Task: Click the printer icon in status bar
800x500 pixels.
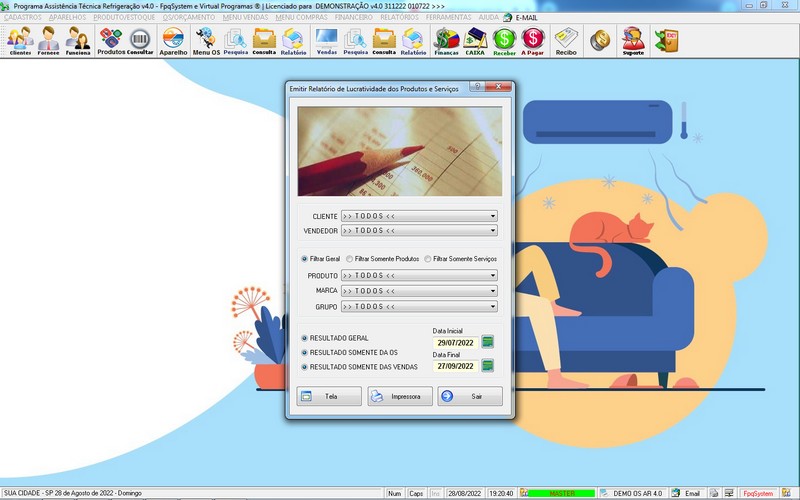Action: pos(714,493)
